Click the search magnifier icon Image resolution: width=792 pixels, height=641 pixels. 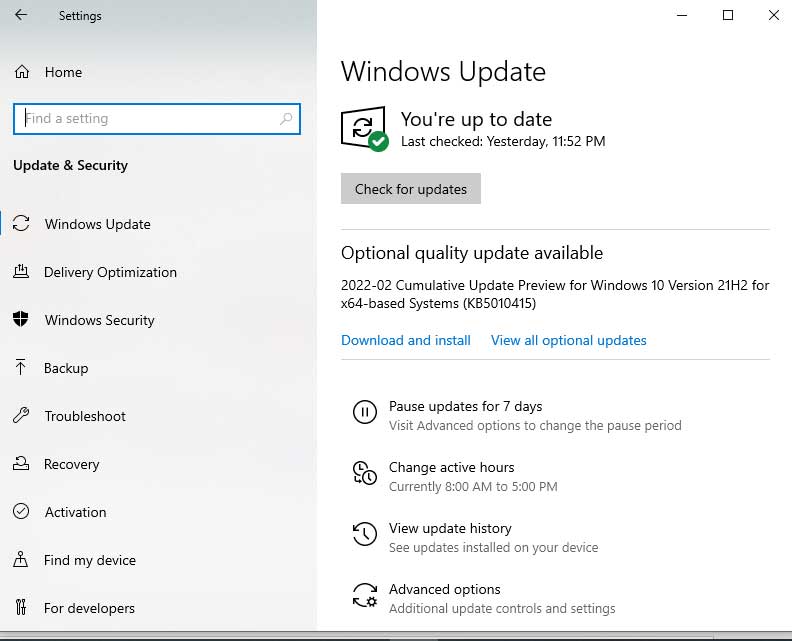click(286, 119)
